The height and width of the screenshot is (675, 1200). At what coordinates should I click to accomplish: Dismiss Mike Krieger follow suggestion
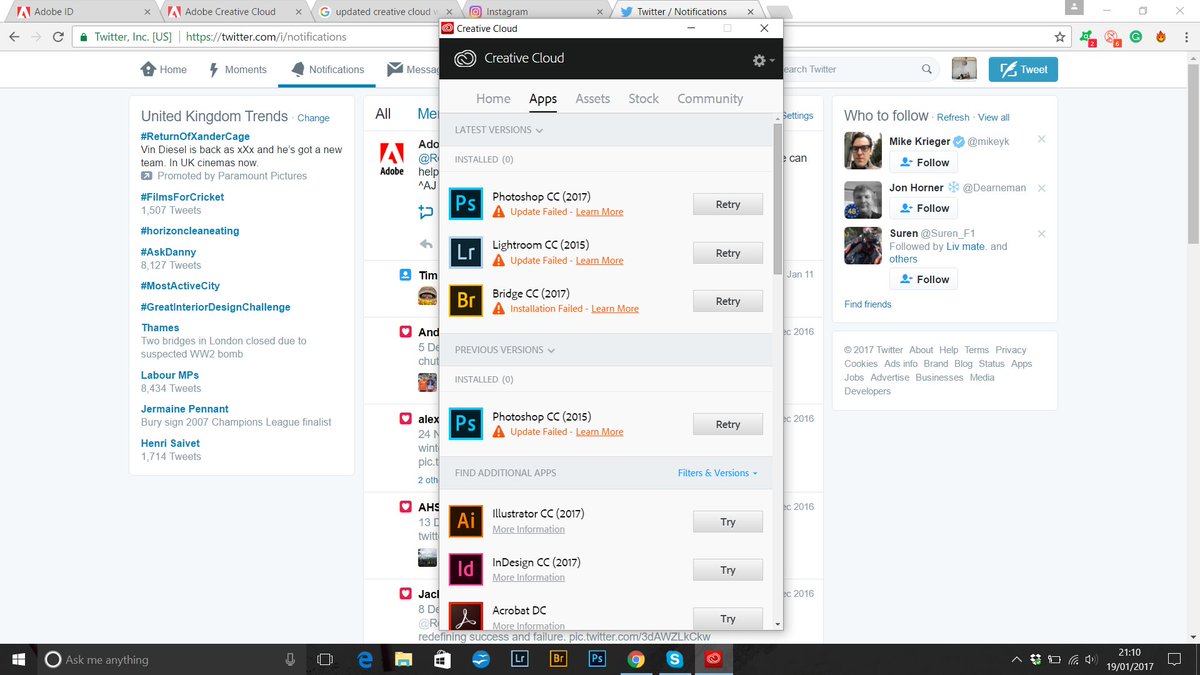(1041, 140)
